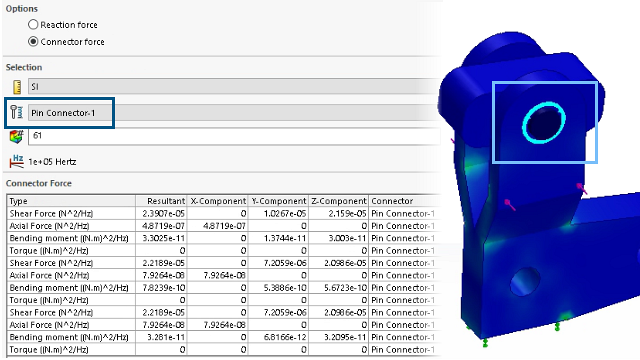Click the X-Component column header
640x360 pixels.
coord(218,201)
